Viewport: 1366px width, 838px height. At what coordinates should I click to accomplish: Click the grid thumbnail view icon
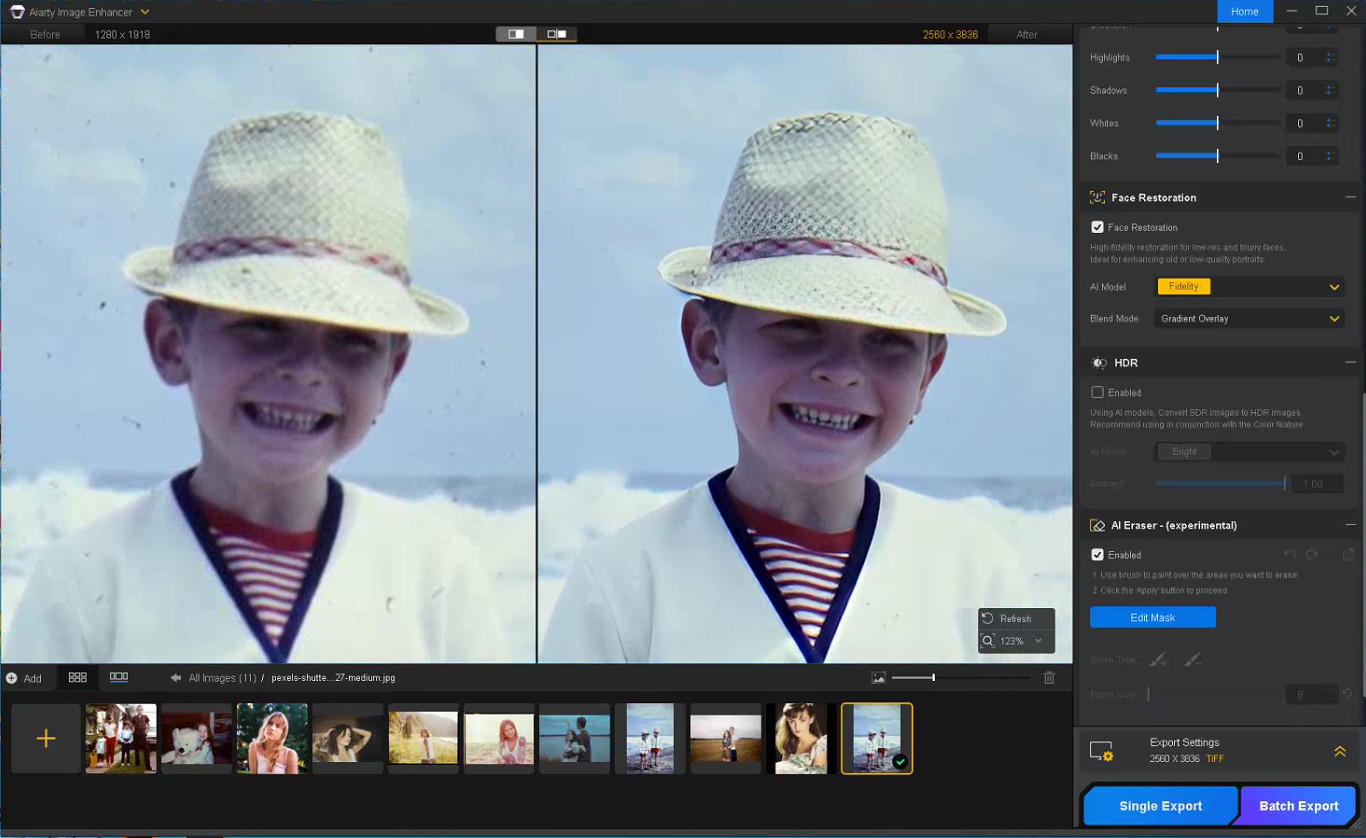[77, 677]
